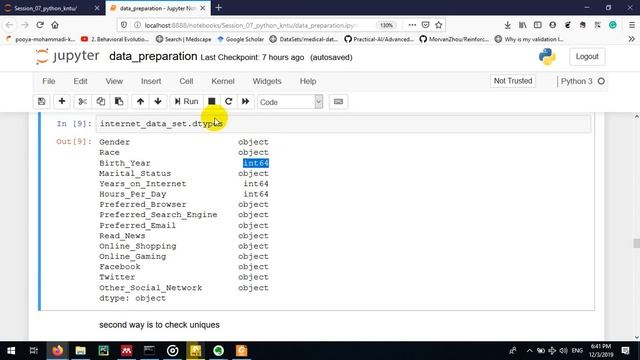This screenshot has width=640, height=360.
Task: Click the Not Trusted button
Action: [513, 81]
